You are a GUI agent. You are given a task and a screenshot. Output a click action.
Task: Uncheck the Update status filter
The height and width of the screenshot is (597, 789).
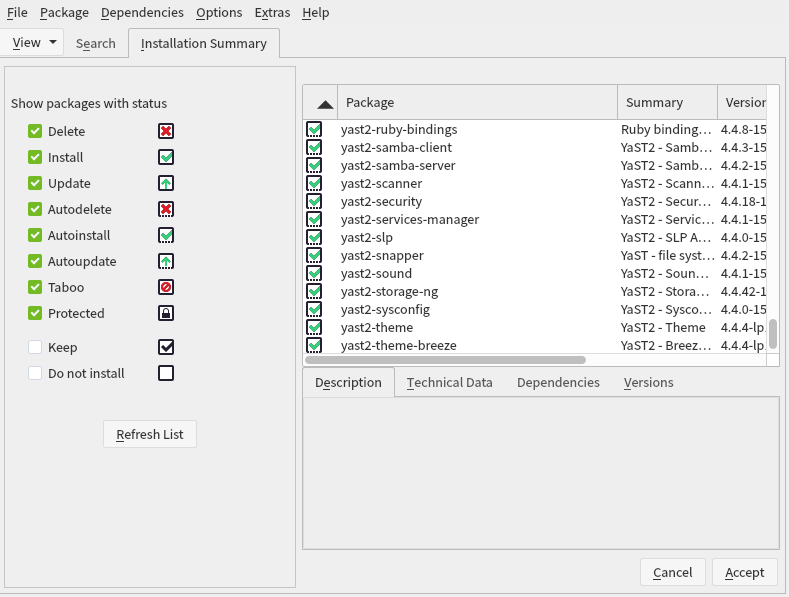[35, 183]
